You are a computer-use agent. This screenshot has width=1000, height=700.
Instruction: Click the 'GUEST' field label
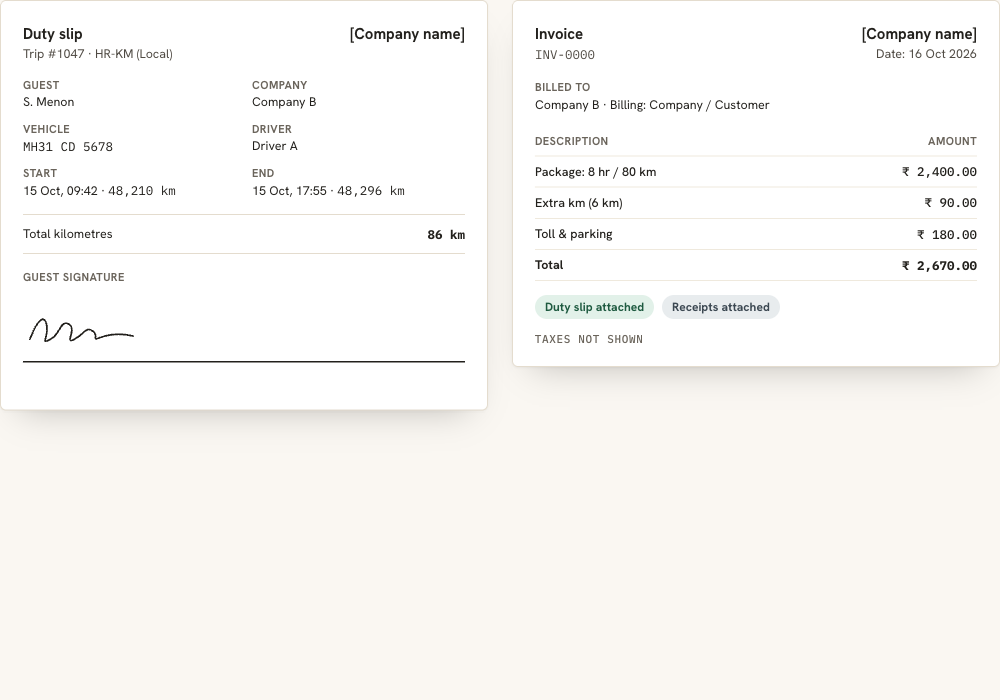tap(41, 85)
